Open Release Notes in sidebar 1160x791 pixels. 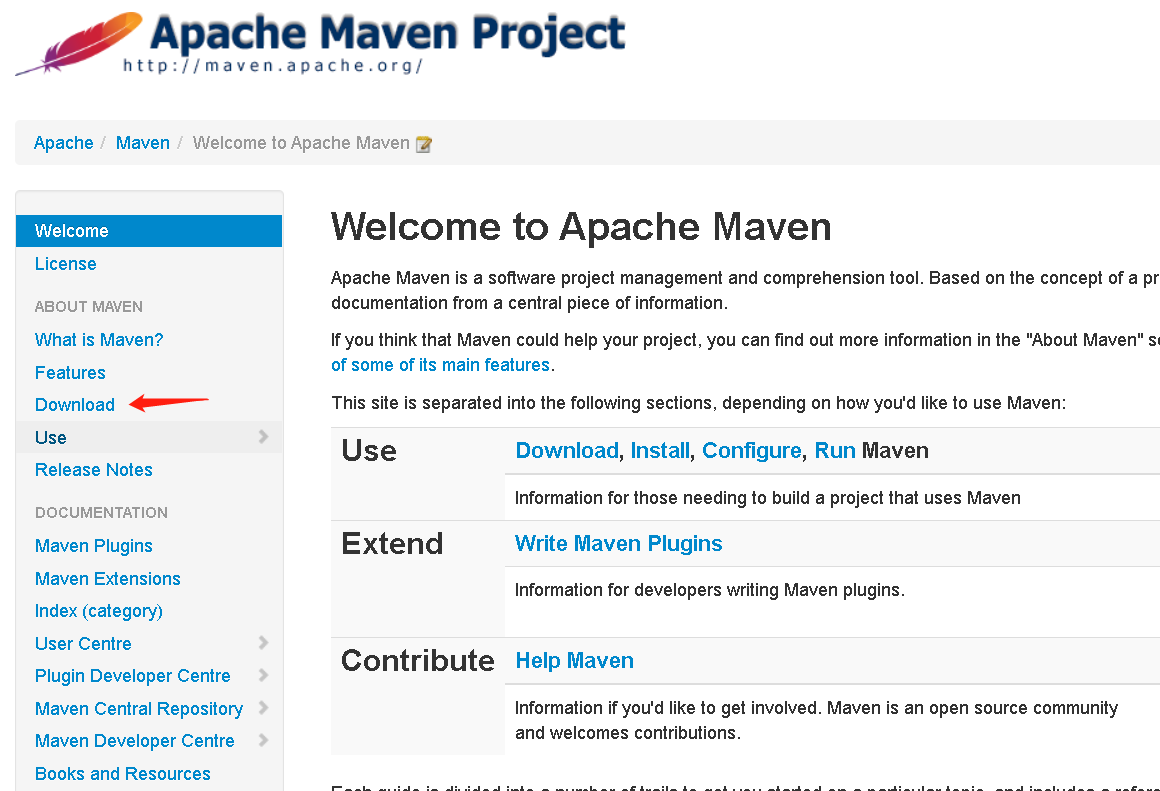tap(94, 470)
